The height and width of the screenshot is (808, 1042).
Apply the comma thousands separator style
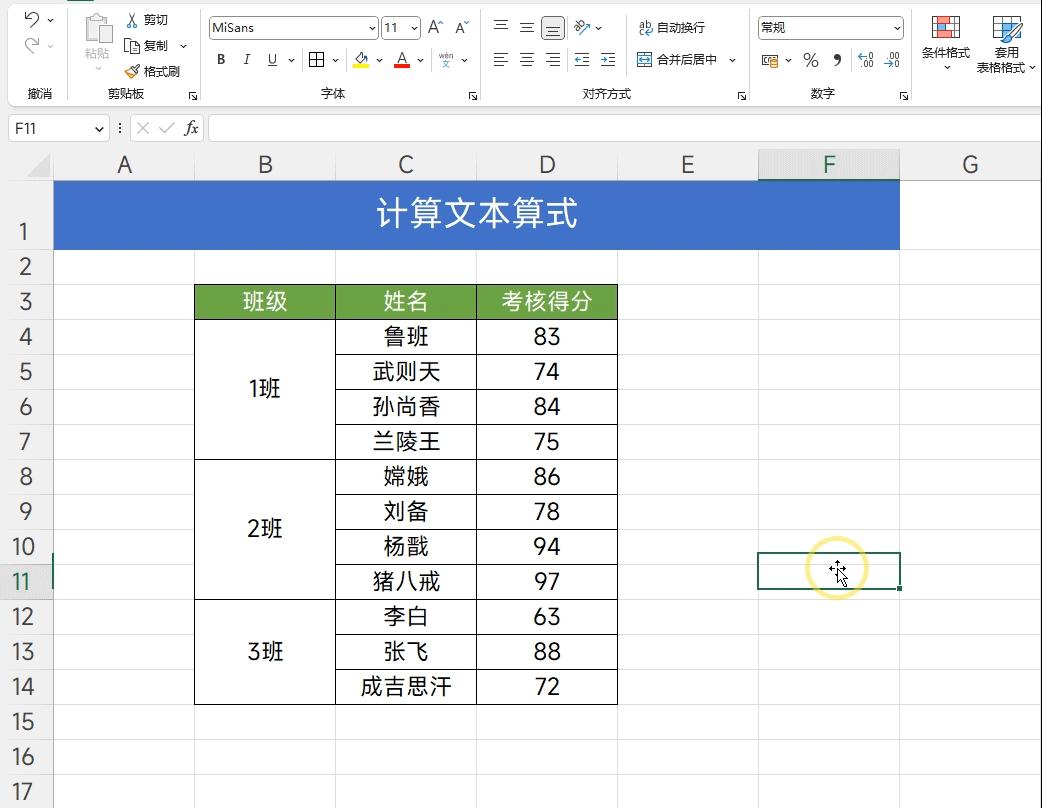click(x=838, y=60)
